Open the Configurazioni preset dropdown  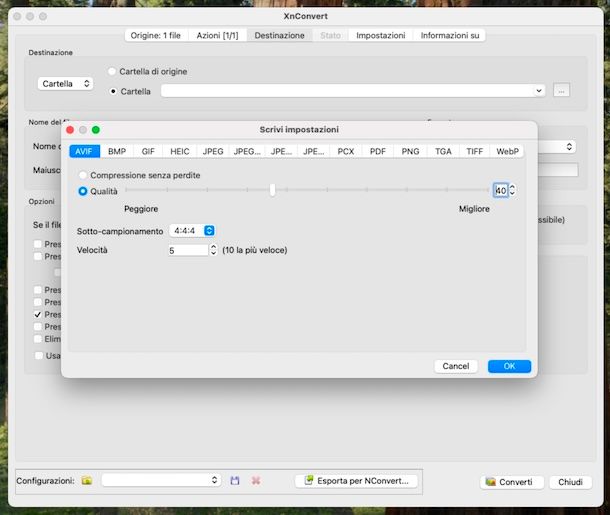[x=161, y=480]
